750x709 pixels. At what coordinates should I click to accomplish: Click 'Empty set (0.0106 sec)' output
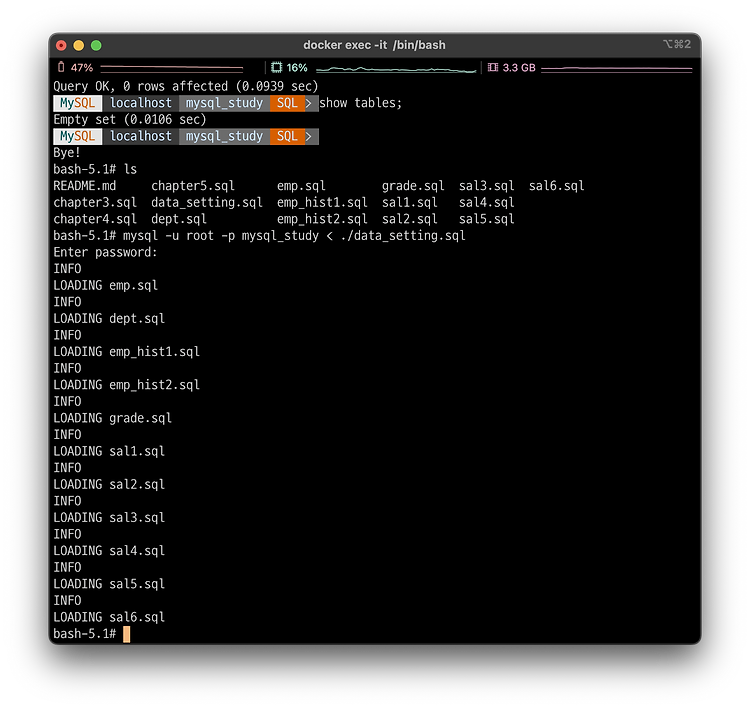pyautogui.click(x=130, y=120)
